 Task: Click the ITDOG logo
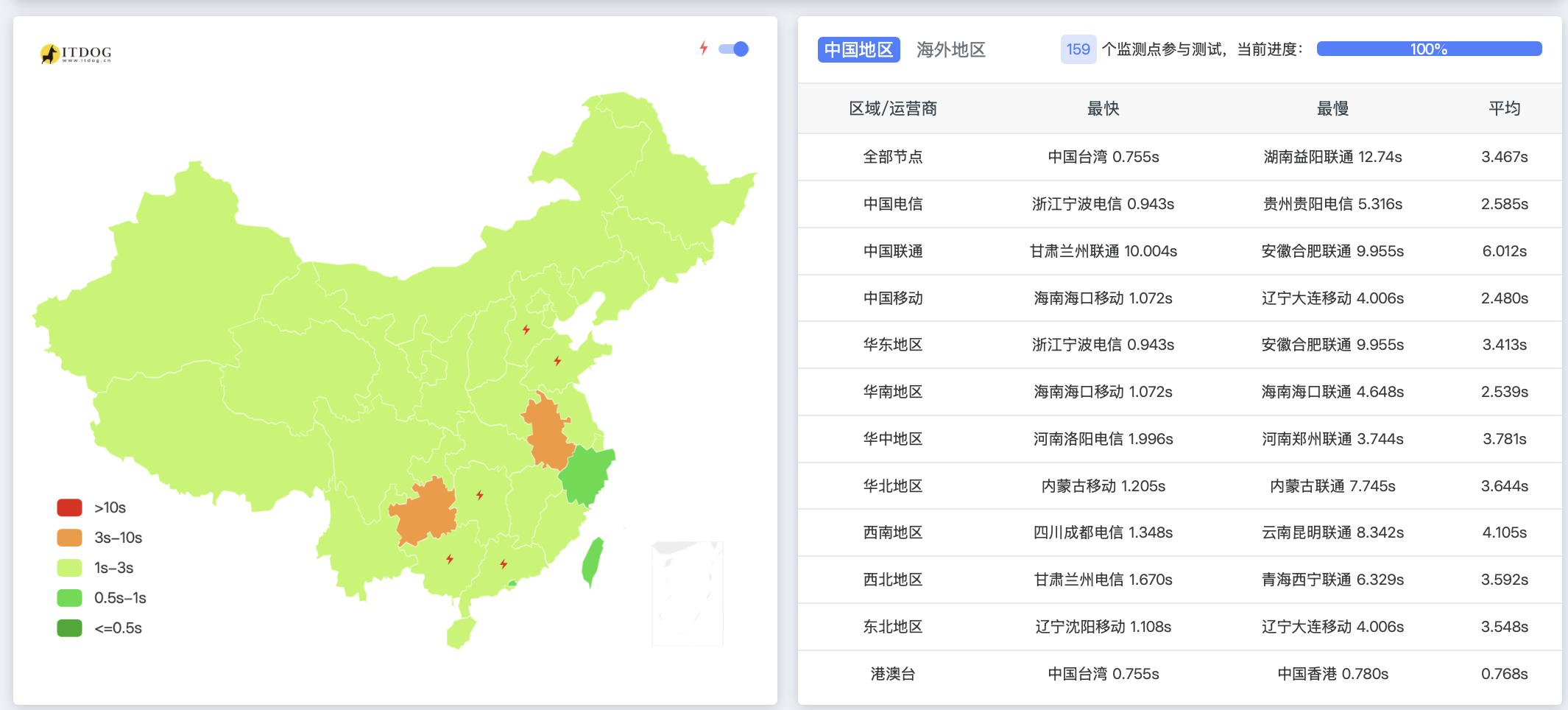pos(76,54)
